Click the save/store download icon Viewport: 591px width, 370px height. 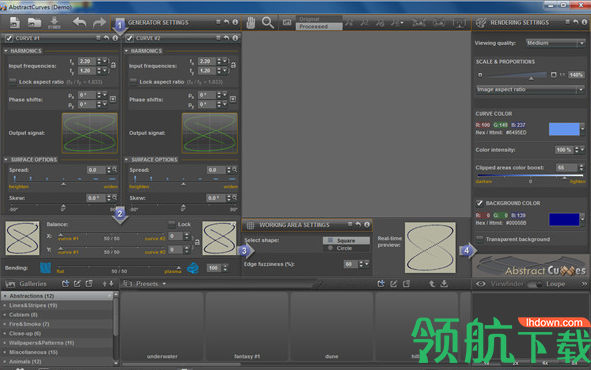pos(54,23)
